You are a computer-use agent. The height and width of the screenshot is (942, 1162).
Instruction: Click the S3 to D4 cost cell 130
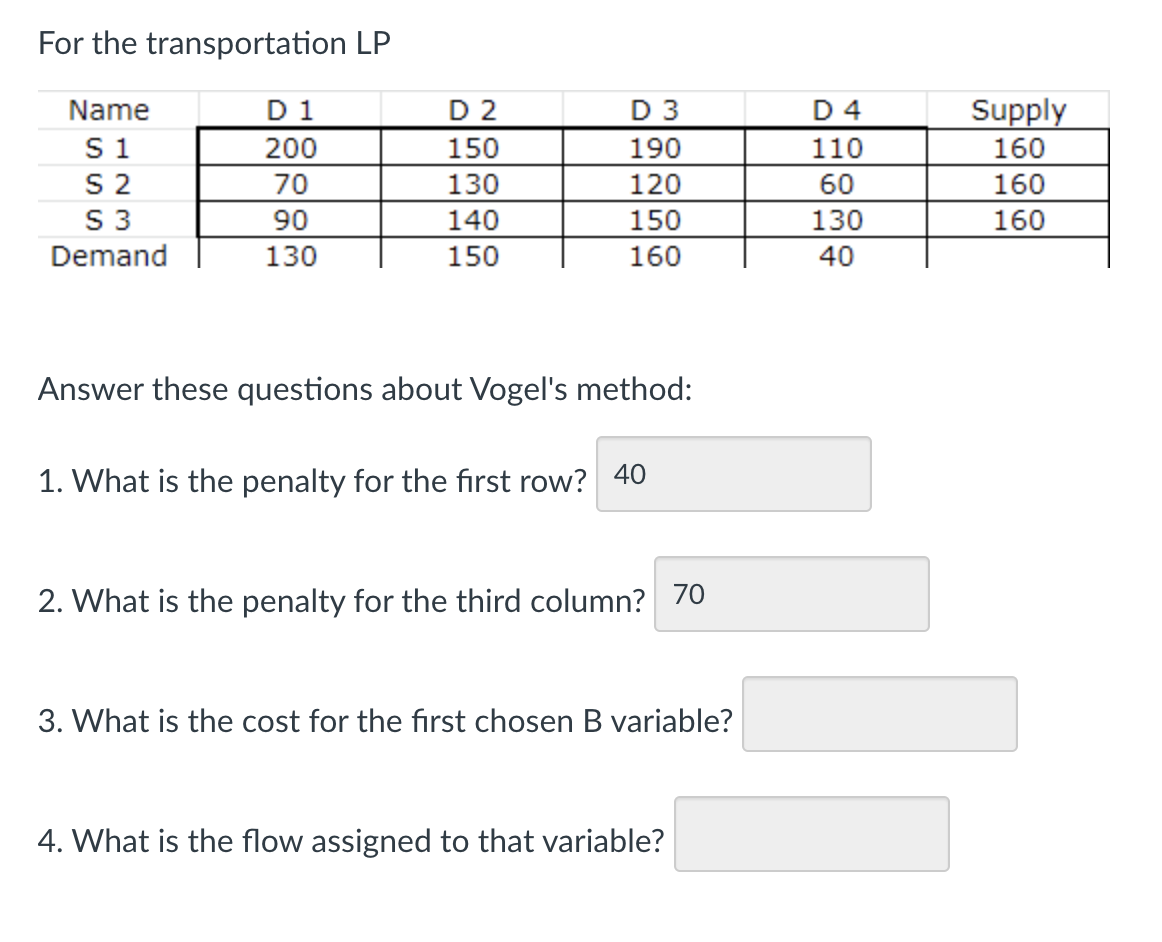[837, 220]
